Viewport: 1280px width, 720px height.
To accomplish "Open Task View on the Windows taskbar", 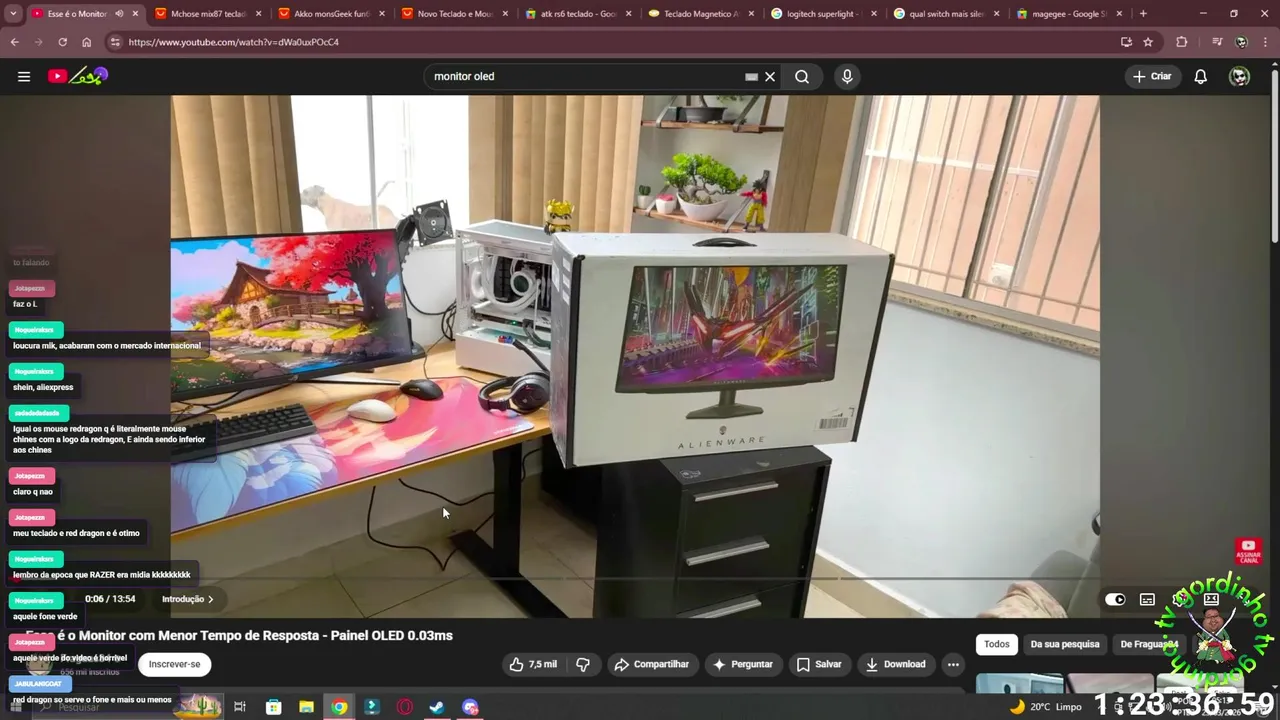I will 240,707.
